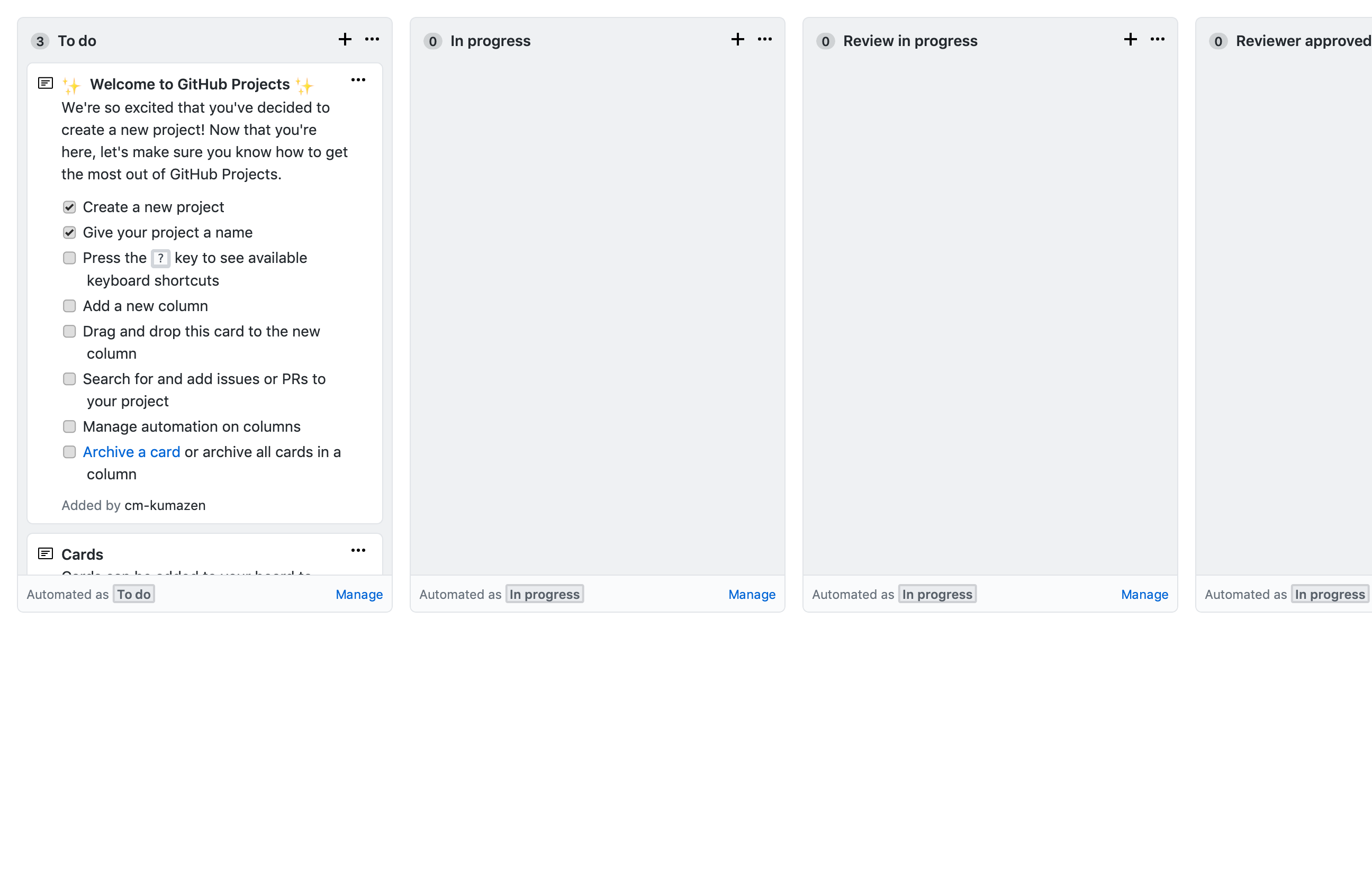This screenshot has width=1372, height=874.
Task: Click the sparkles emoji after Welcome title
Action: pyautogui.click(x=305, y=86)
